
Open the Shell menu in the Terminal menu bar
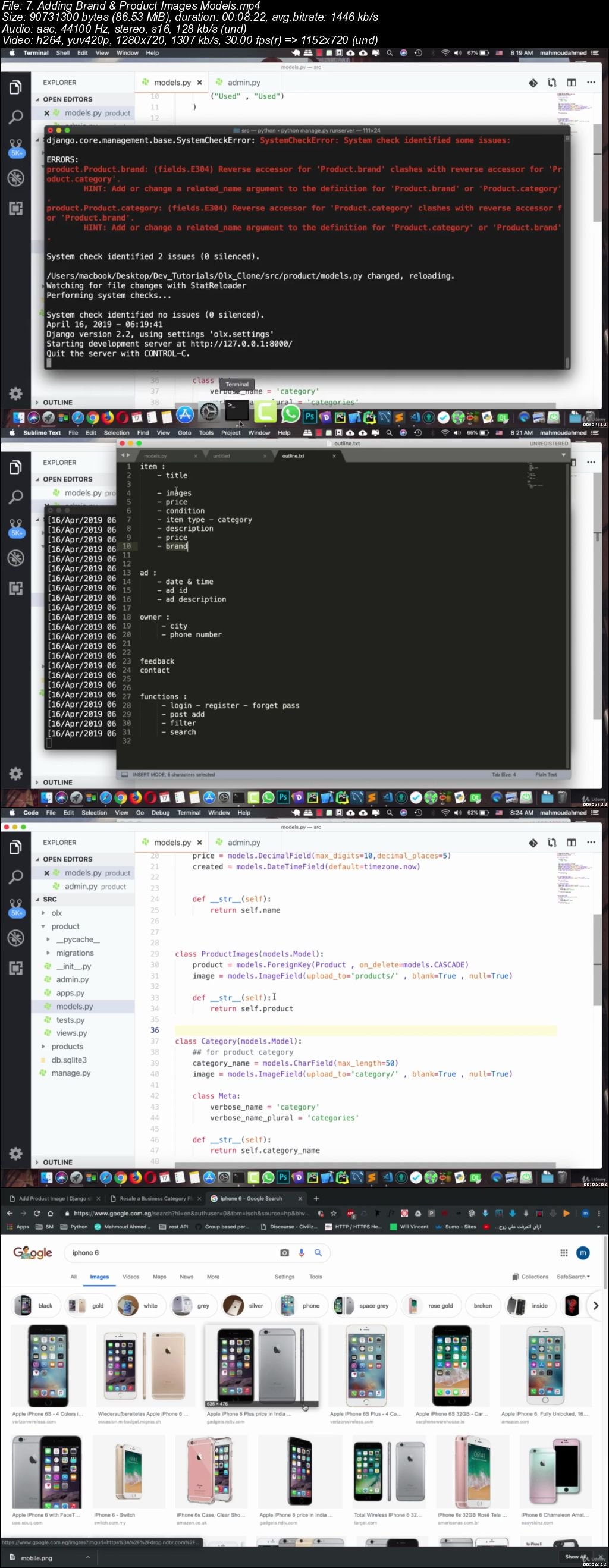(62, 53)
